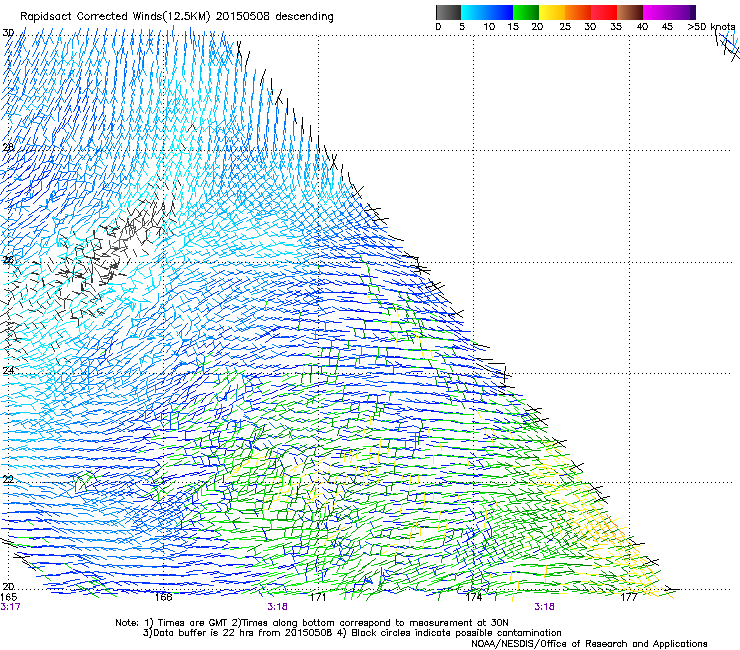Click the gray 0-5 knots color segment

tap(448, 12)
